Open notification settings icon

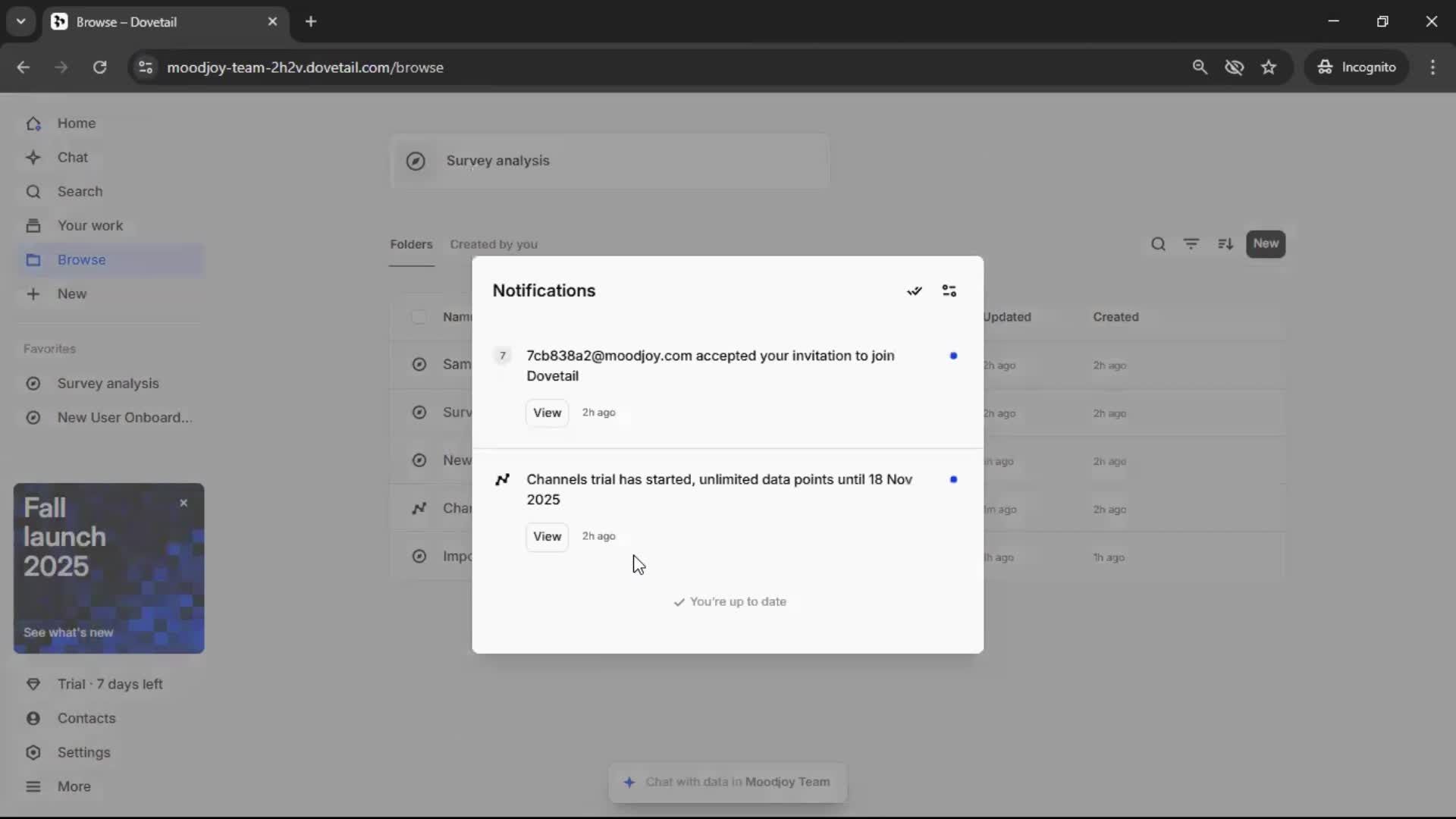coord(949,291)
